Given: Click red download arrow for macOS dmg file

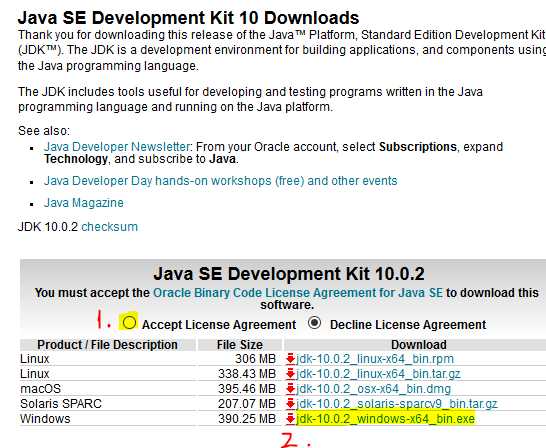Looking at the screenshot, I should point(290,389).
